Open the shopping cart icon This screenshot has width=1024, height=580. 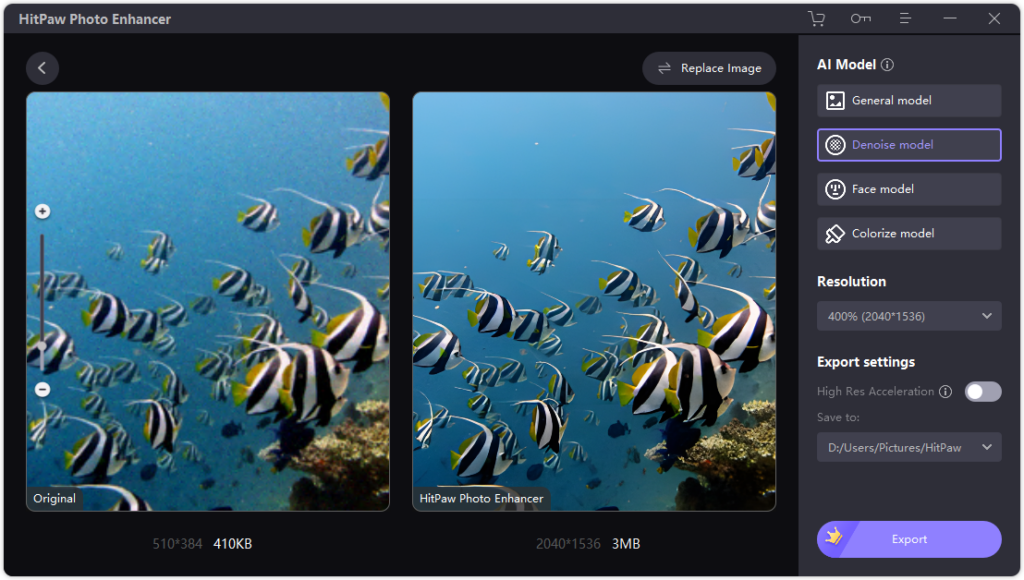click(x=816, y=19)
